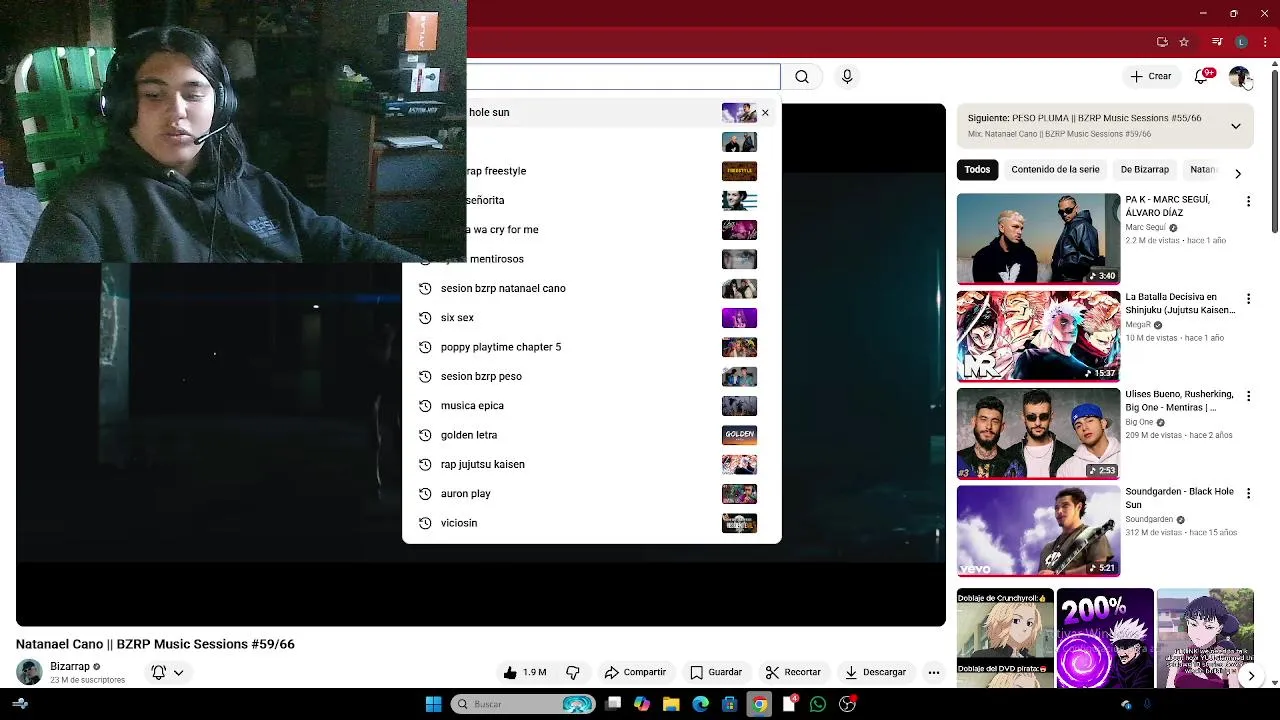The image size is (1280, 720).
Task: Choose 'golden letra' search suggestion
Action: (591, 435)
